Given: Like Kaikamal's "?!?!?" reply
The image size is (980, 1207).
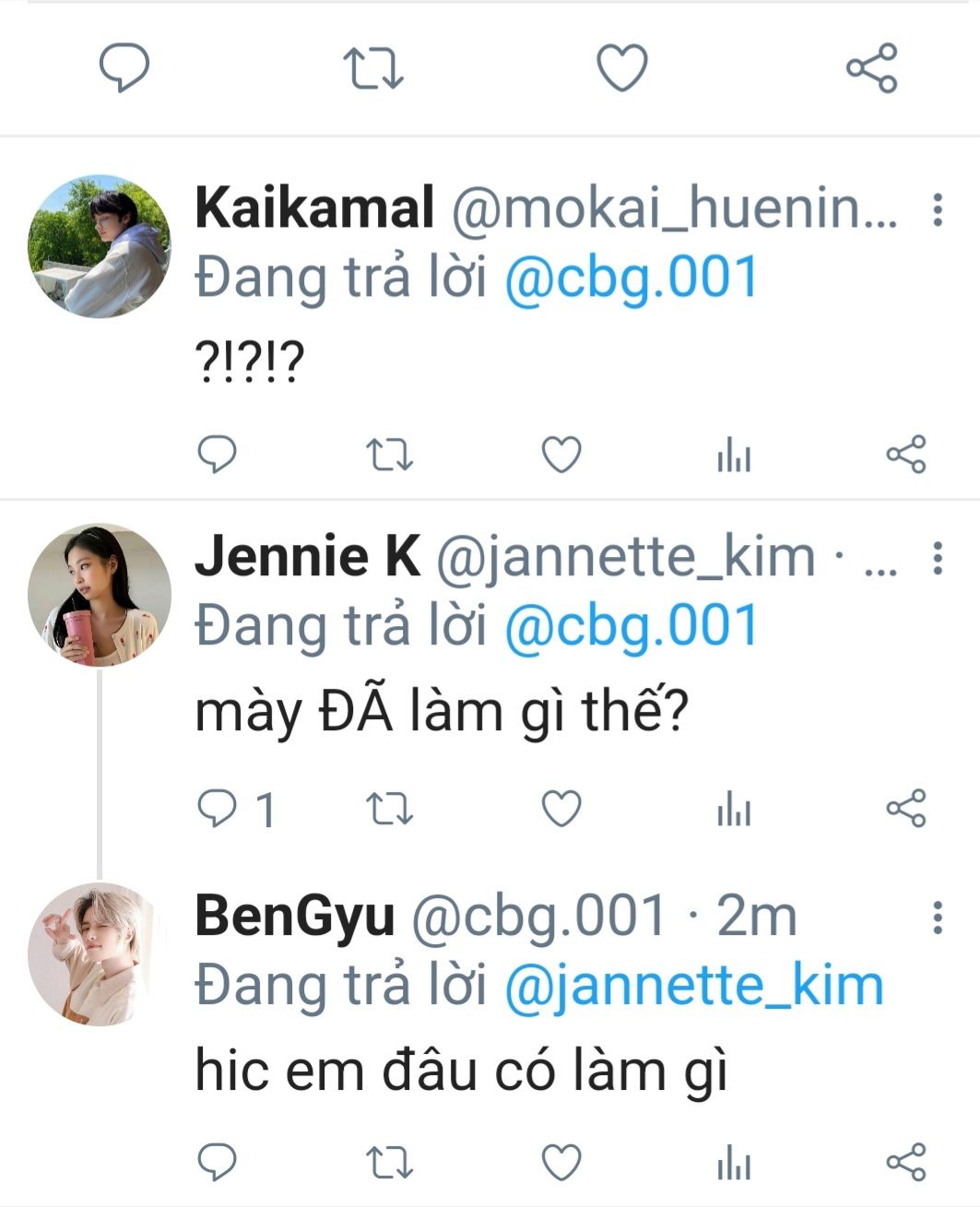Looking at the screenshot, I should click(561, 455).
